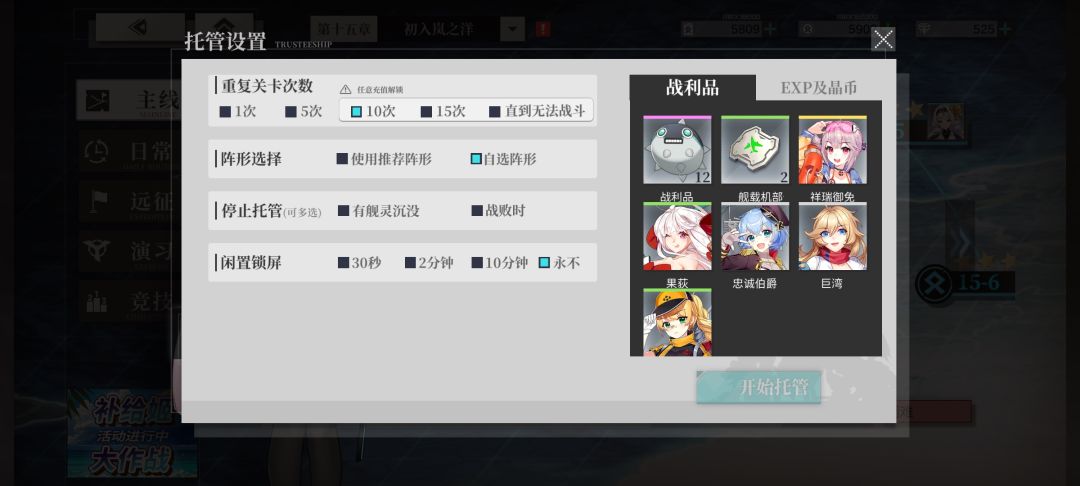Select the 1次 repeat option
This screenshot has width=1080, height=486.
(238, 112)
